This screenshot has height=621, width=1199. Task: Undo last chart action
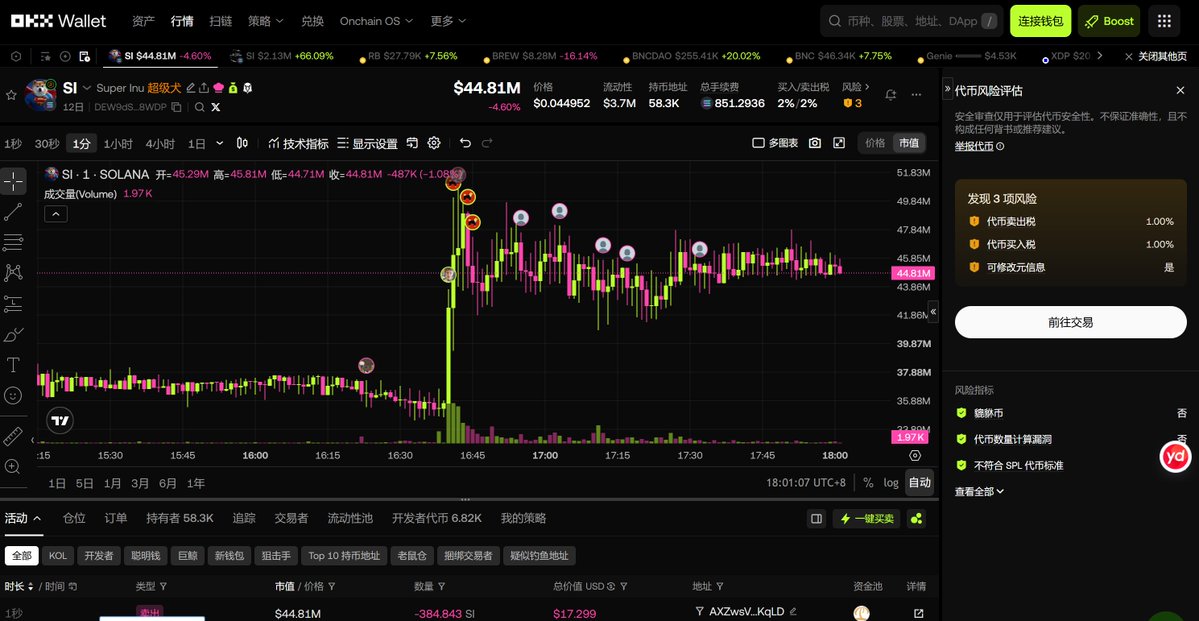465,143
